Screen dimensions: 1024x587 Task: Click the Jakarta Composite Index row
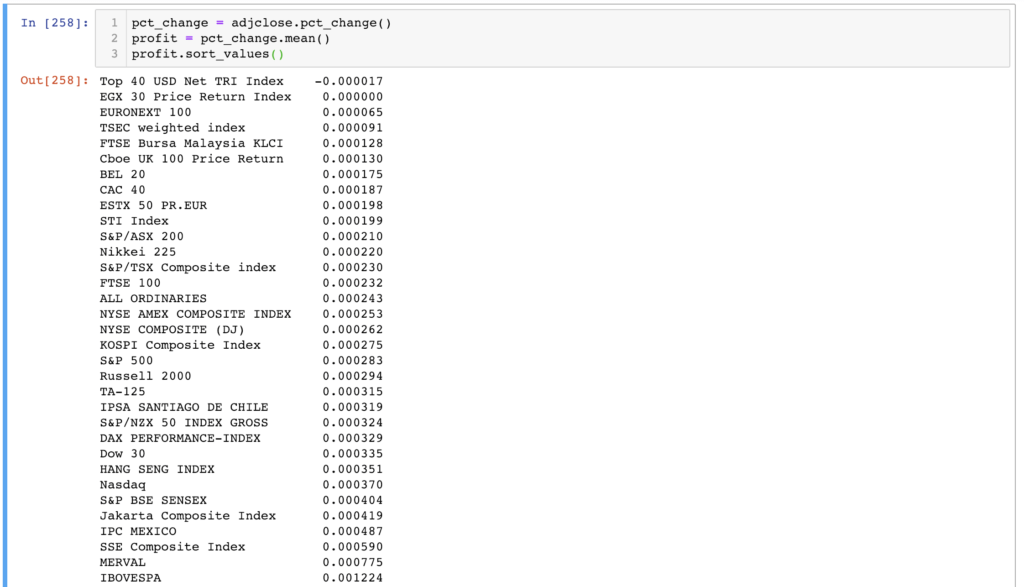[x=241, y=516]
